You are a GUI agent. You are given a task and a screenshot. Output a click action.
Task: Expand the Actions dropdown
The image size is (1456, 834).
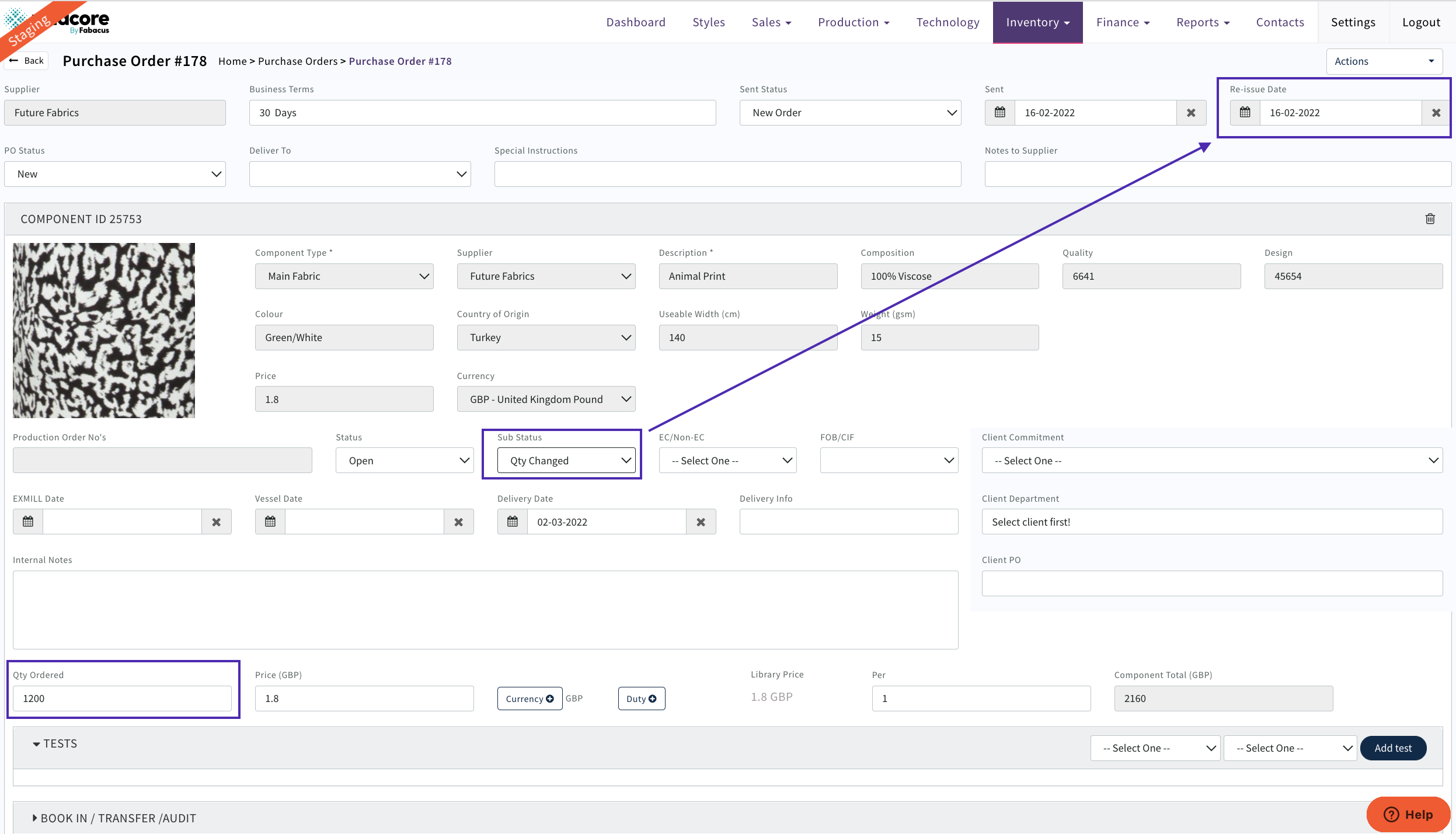point(1384,61)
